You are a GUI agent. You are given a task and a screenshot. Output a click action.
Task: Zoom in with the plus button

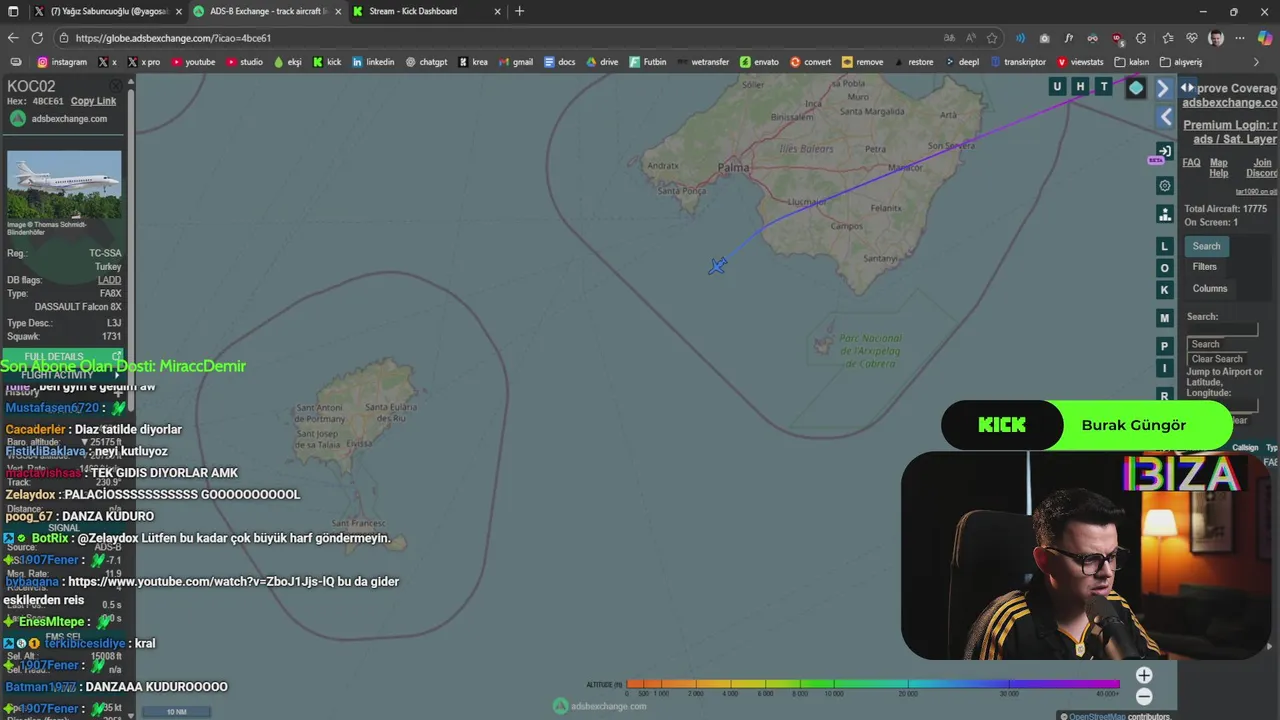click(x=1144, y=675)
